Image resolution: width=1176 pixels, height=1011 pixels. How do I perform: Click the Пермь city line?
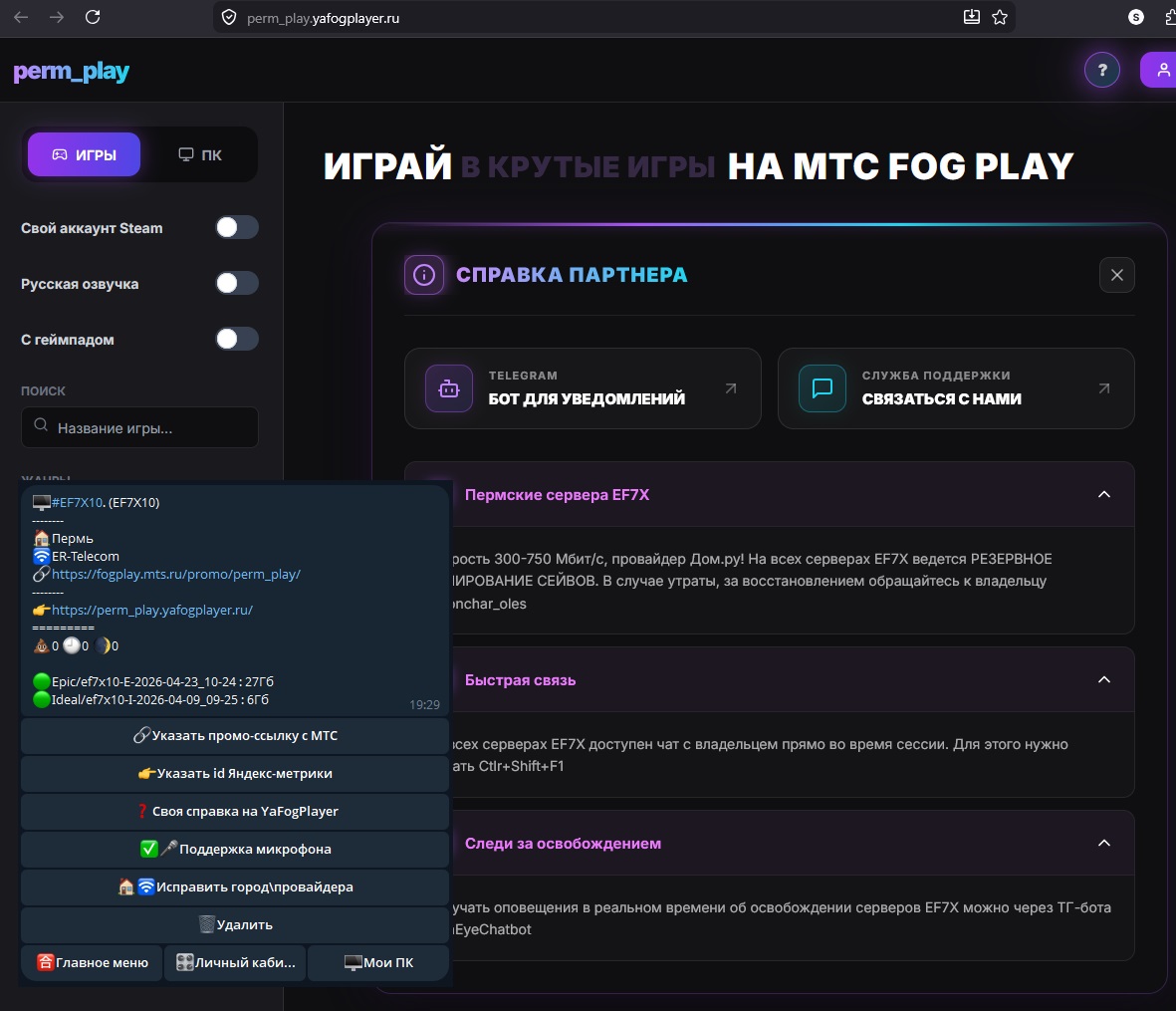click(64, 538)
